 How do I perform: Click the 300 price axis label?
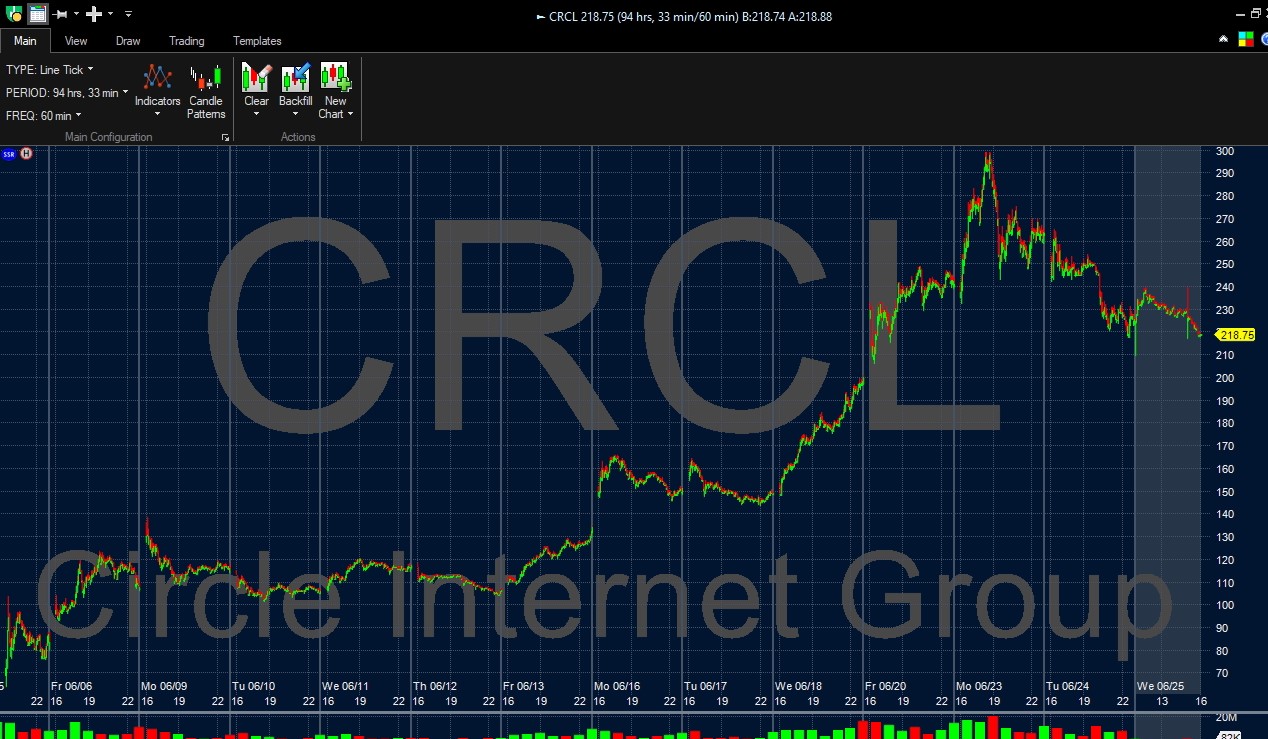point(1225,151)
